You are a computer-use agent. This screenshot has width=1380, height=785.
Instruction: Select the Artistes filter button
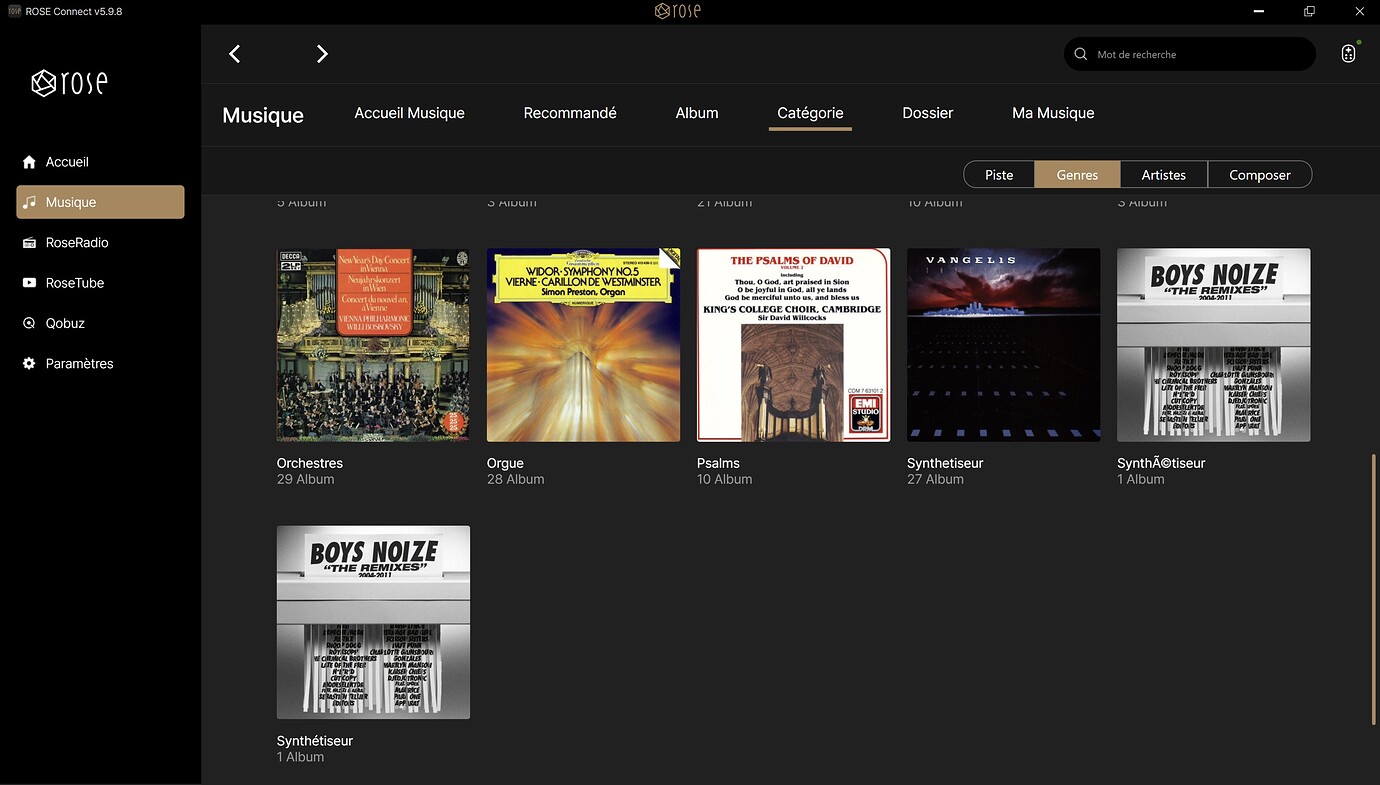pos(1164,175)
